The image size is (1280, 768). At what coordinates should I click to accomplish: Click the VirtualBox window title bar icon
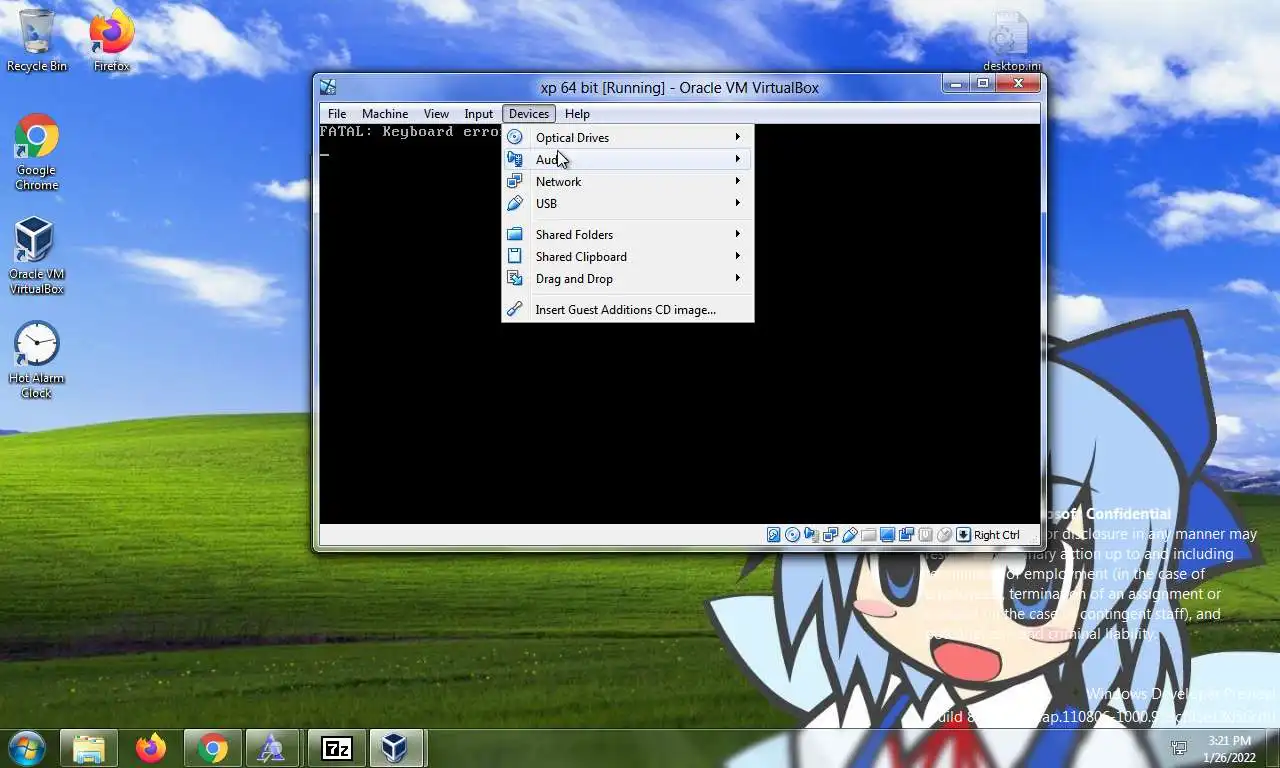click(x=328, y=88)
